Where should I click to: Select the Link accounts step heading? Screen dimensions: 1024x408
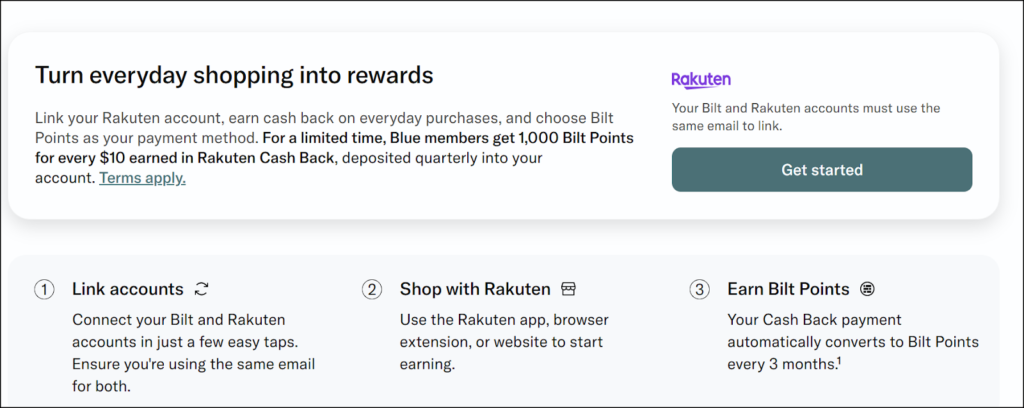[128, 289]
